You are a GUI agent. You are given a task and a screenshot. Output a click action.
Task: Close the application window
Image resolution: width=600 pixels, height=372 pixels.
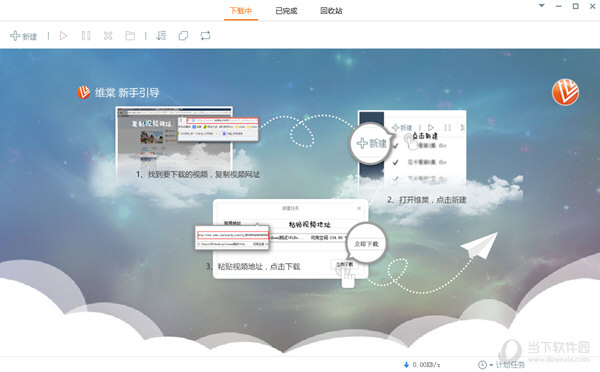pyautogui.click(x=592, y=6)
